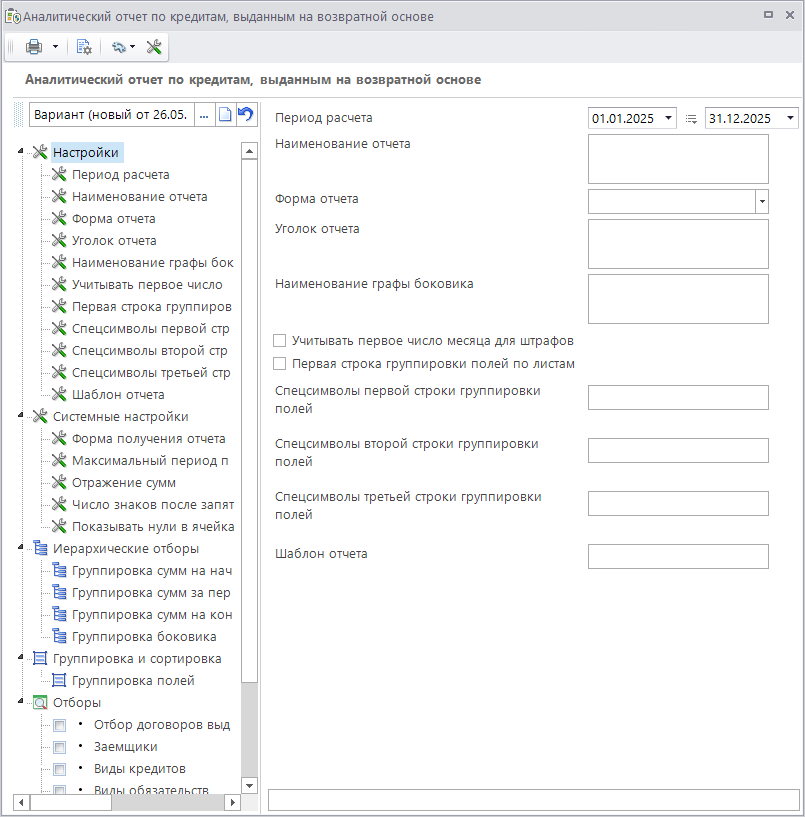Open the Форма отчета dropdown
This screenshot has height=817, width=805.
[762, 201]
